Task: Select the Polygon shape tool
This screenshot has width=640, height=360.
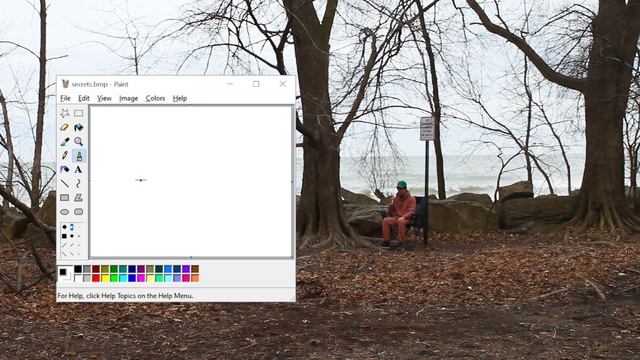Action: tap(78, 198)
